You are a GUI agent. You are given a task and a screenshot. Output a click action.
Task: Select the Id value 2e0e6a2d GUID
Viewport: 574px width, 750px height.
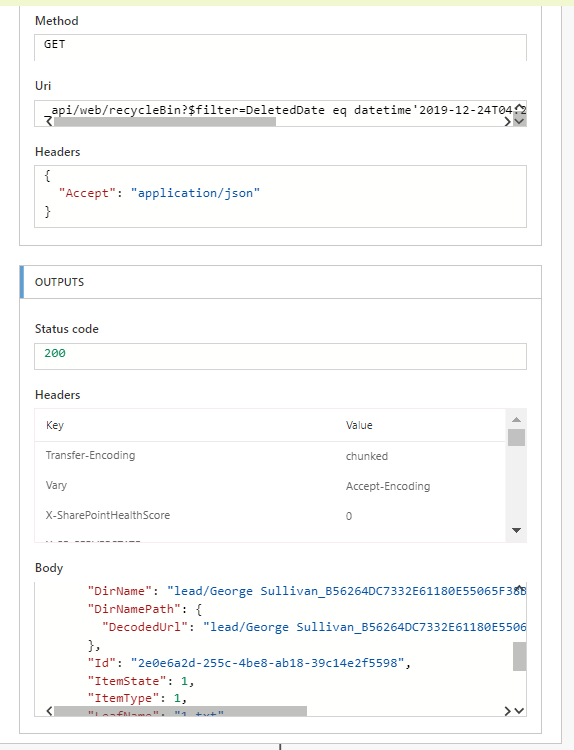click(268, 663)
